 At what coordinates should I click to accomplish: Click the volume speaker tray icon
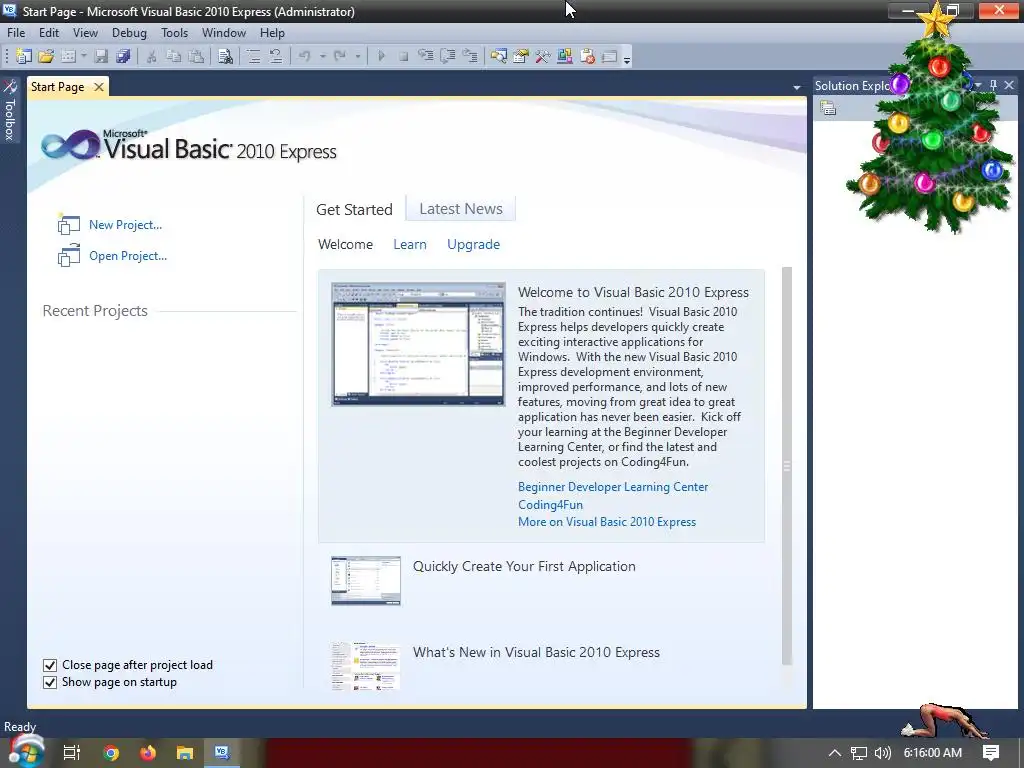(882, 753)
